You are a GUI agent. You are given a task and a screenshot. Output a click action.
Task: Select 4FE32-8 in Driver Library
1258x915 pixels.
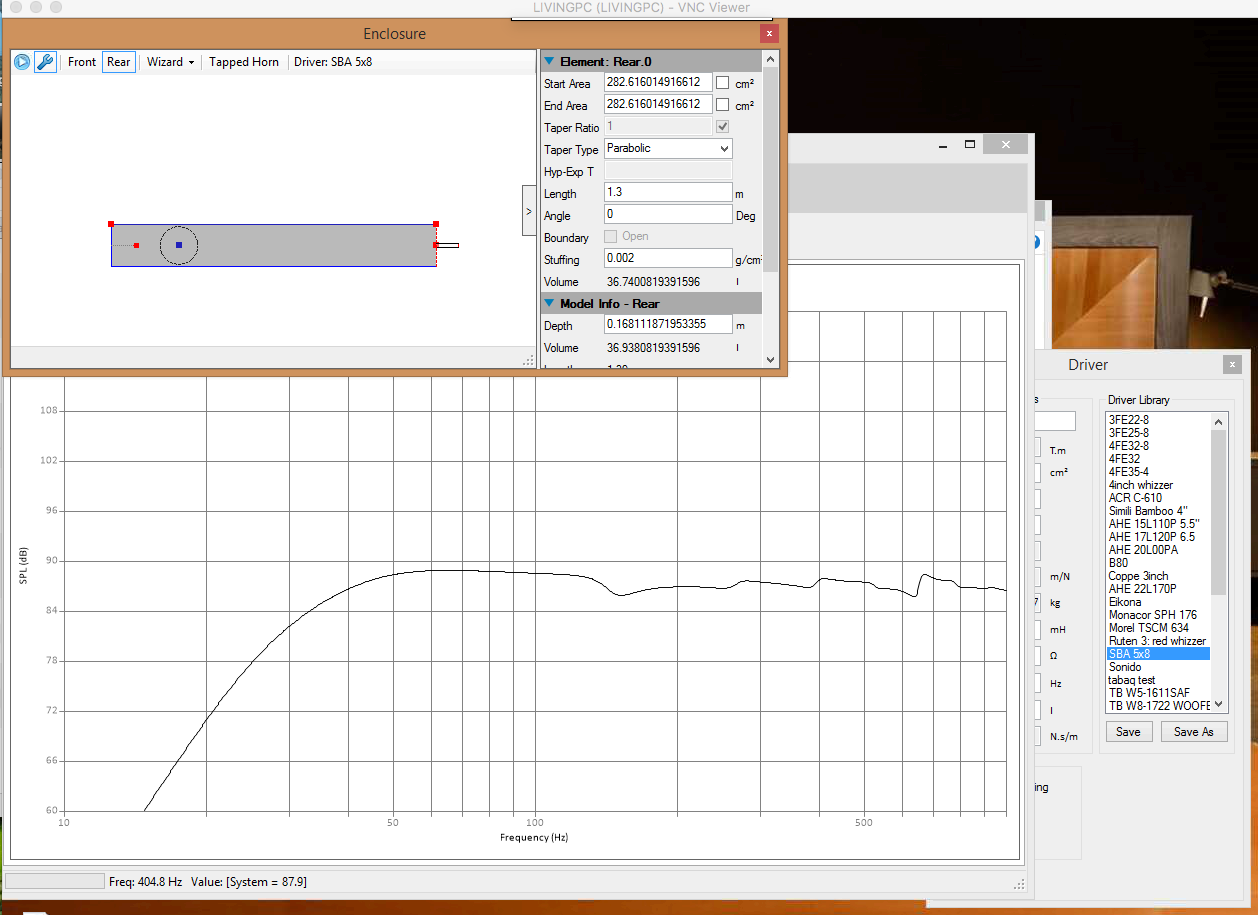(1129, 446)
